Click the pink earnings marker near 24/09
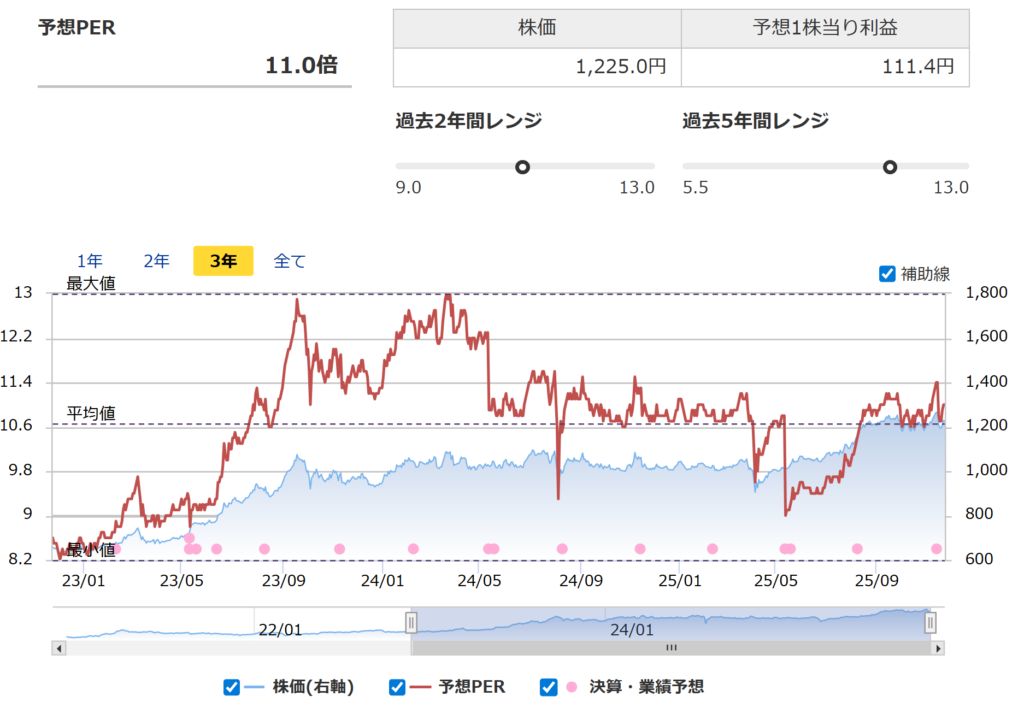 coord(562,548)
